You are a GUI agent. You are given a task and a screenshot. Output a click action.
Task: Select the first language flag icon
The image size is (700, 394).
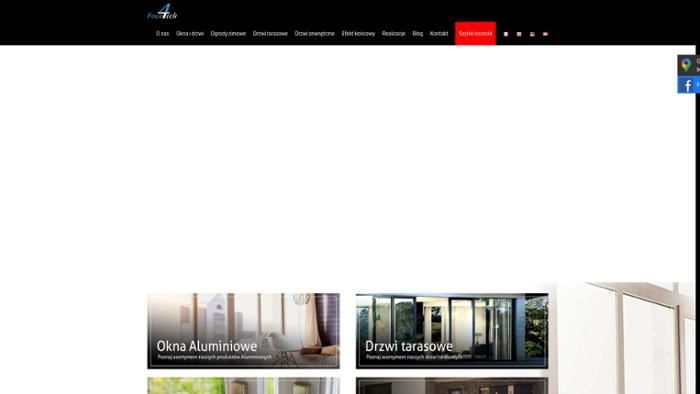(x=506, y=34)
